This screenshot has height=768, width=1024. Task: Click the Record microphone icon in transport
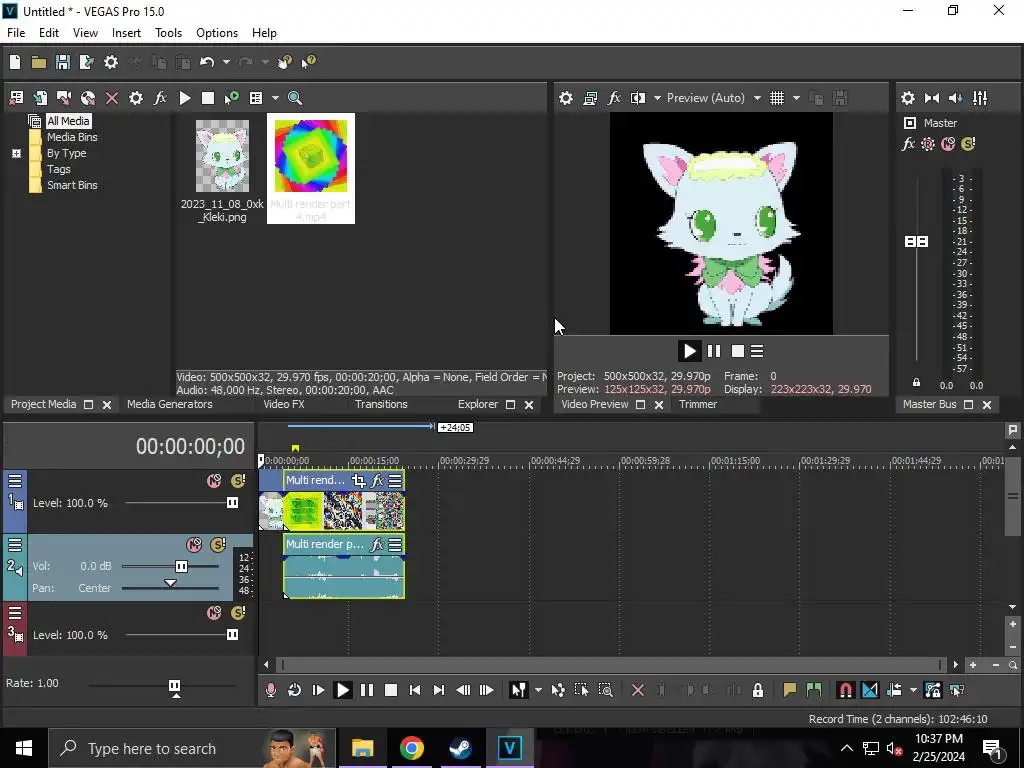point(271,690)
